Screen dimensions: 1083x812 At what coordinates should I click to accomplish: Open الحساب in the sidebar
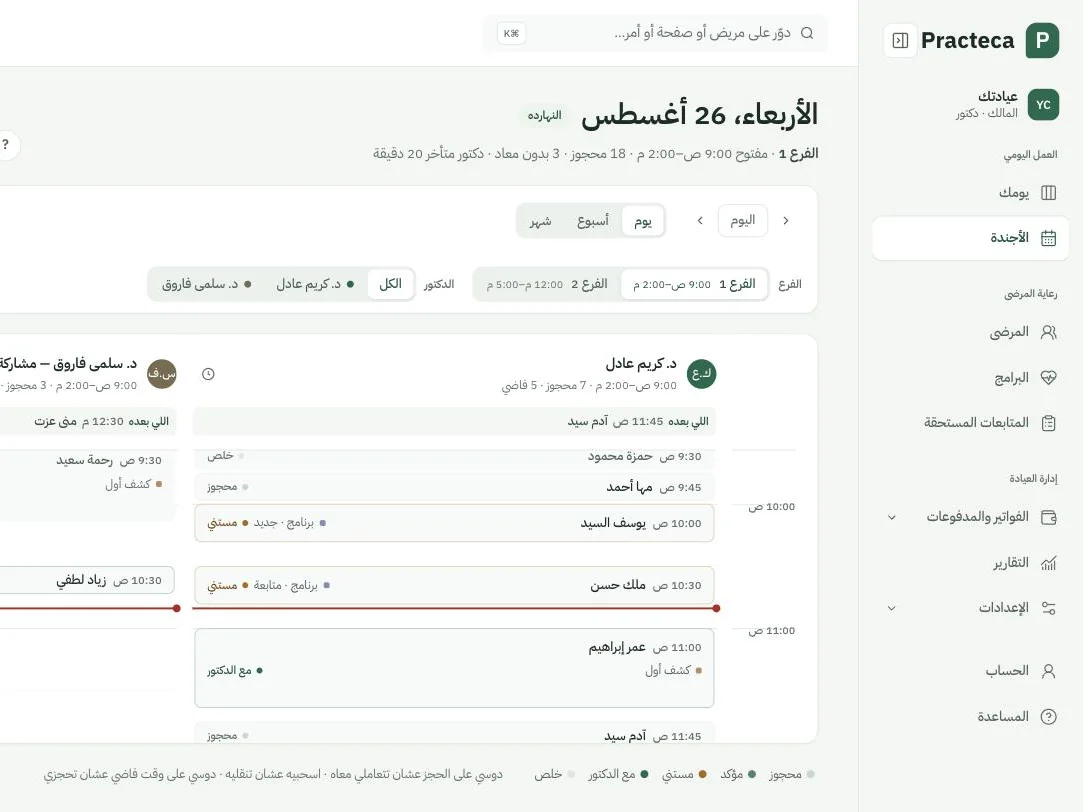pos(970,671)
